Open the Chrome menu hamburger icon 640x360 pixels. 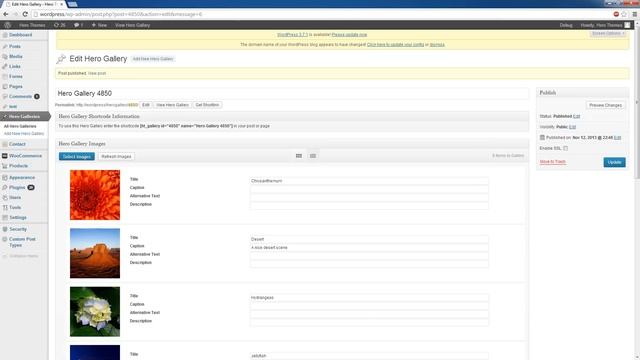(634, 14)
